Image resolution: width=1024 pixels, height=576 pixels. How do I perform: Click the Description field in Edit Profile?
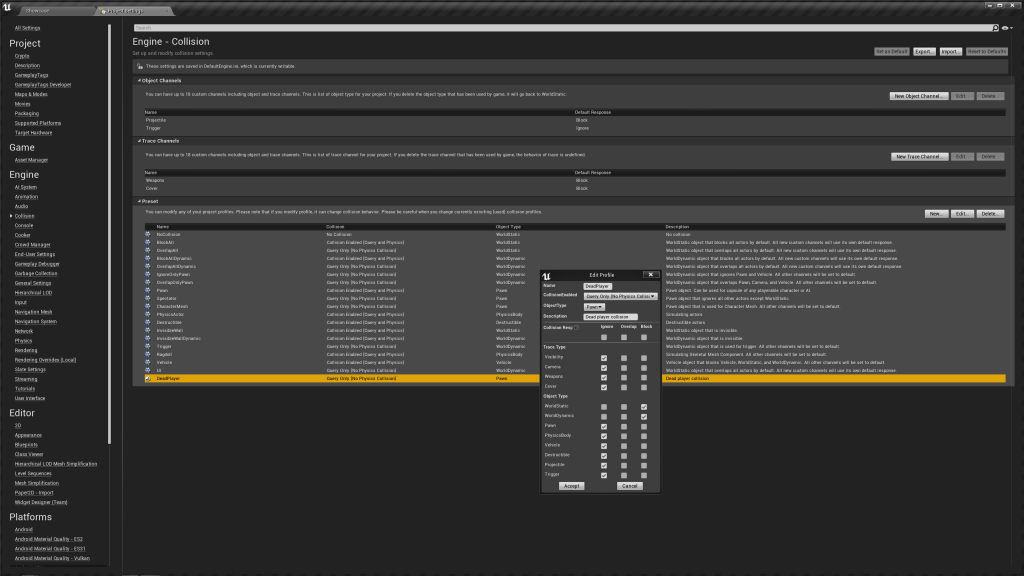610,317
